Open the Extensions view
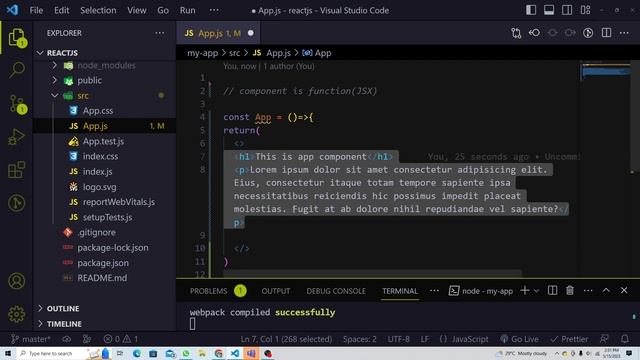Image resolution: width=640 pixels, height=360 pixels. pyautogui.click(x=17, y=169)
